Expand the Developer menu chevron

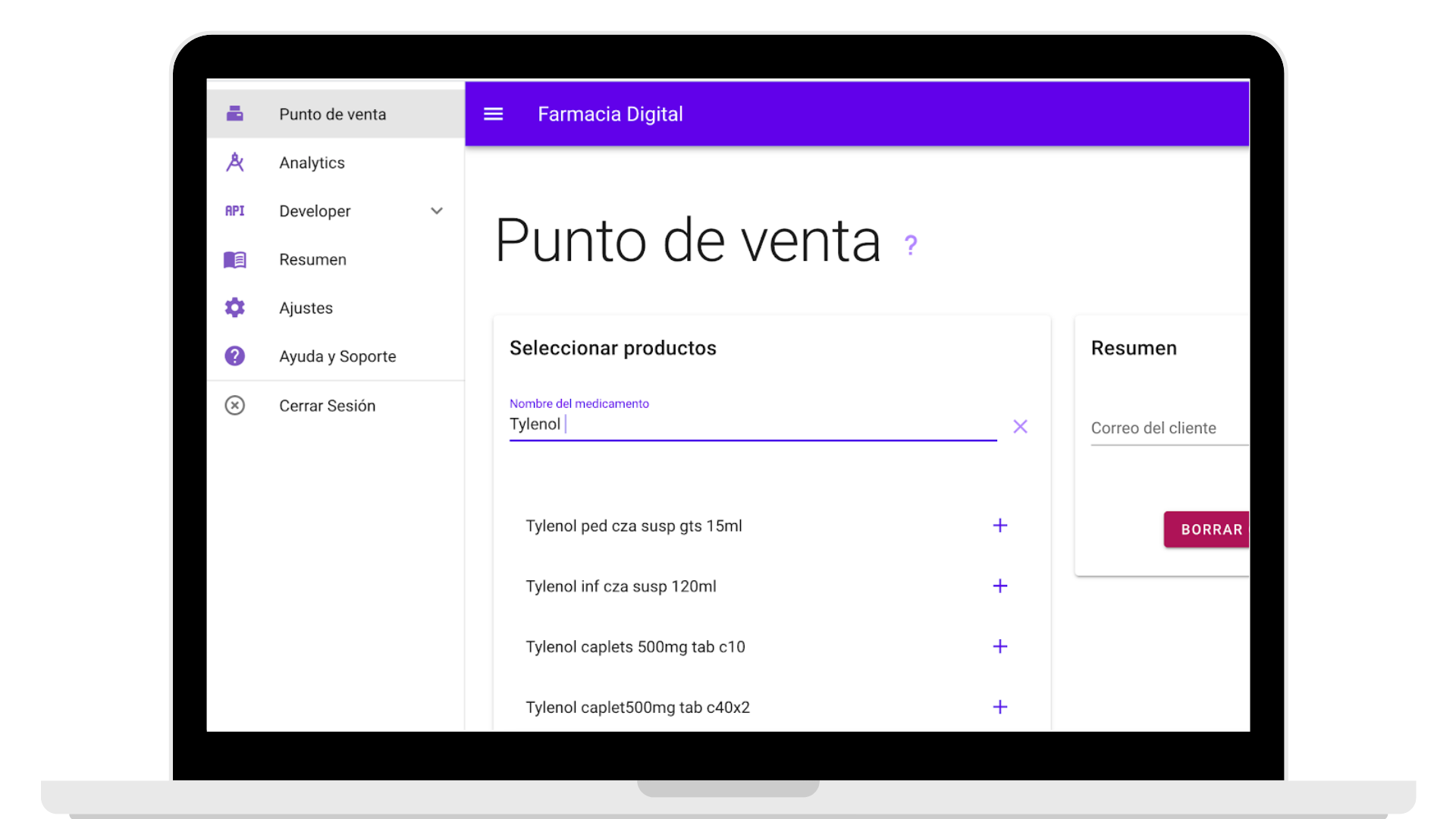click(437, 211)
